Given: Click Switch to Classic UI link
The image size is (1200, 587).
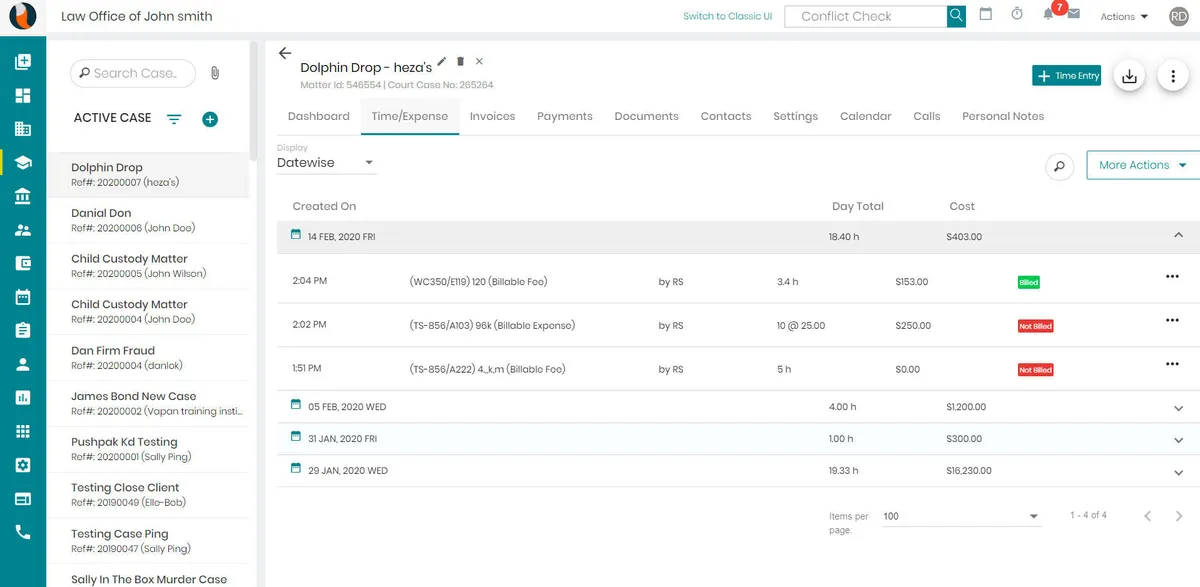Looking at the screenshot, I should (x=727, y=16).
